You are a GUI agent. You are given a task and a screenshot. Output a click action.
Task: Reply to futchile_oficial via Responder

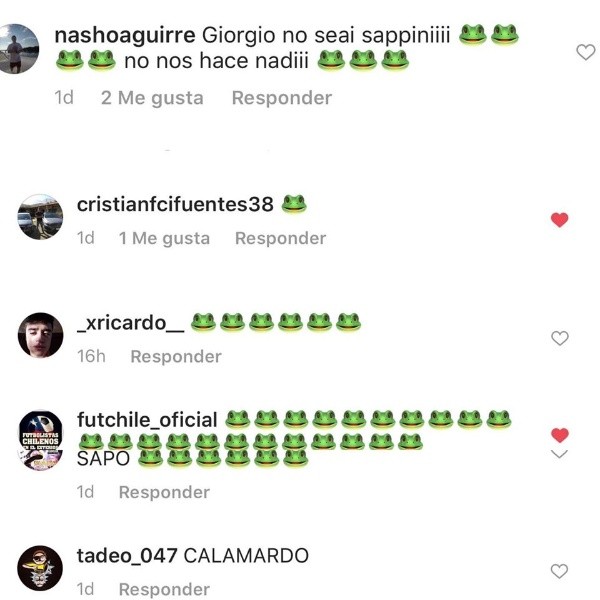(x=164, y=492)
